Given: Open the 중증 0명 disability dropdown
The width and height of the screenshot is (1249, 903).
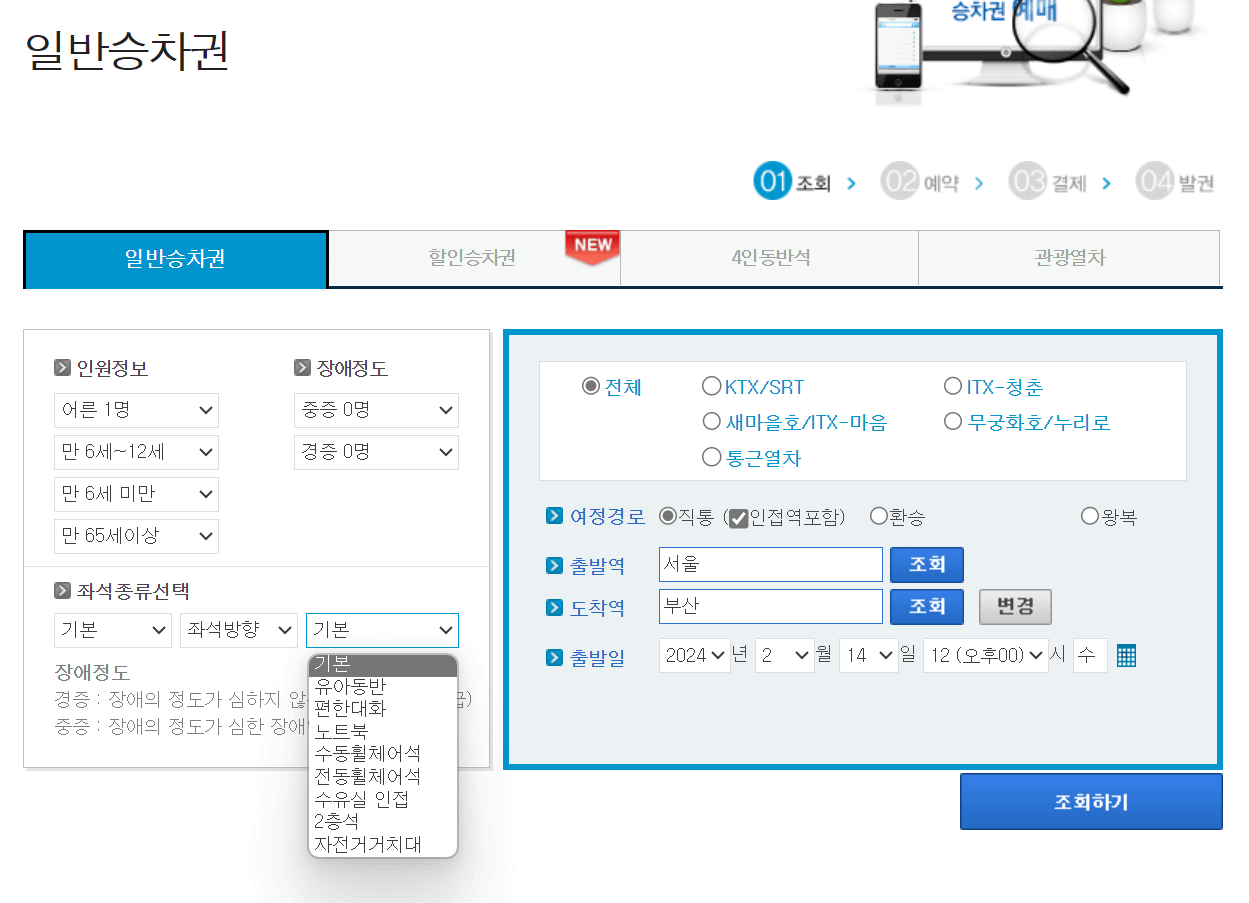Looking at the screenshot, I should [376, 410].
